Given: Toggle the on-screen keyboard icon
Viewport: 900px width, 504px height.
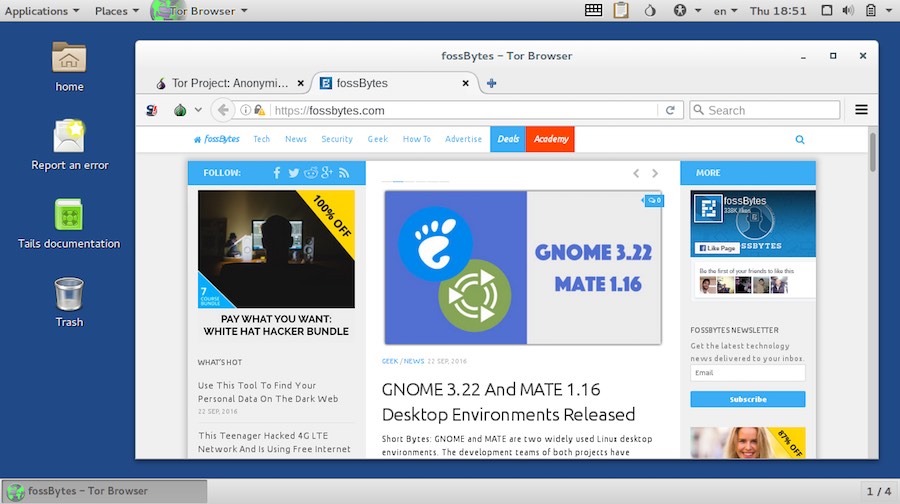Looking at the screenshot, I should tap(593, 10).
